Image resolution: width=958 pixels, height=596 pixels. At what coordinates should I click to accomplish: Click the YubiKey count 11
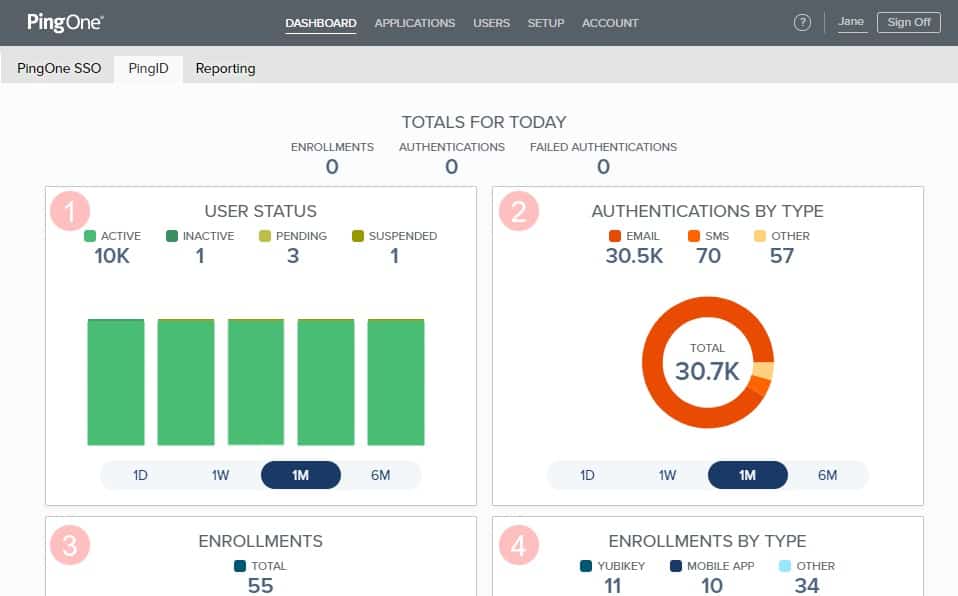pyautogui.click(x=613, y=586)
